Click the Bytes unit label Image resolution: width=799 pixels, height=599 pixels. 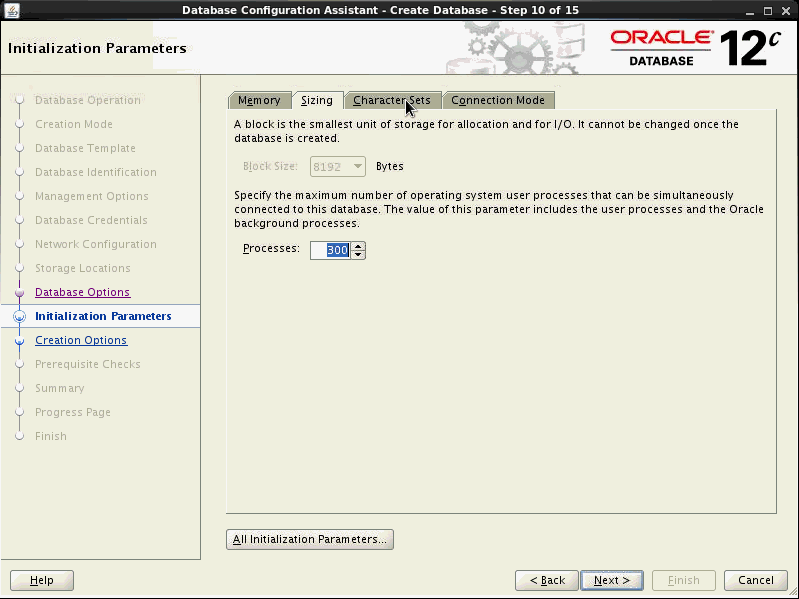click(x=390, y=167)
